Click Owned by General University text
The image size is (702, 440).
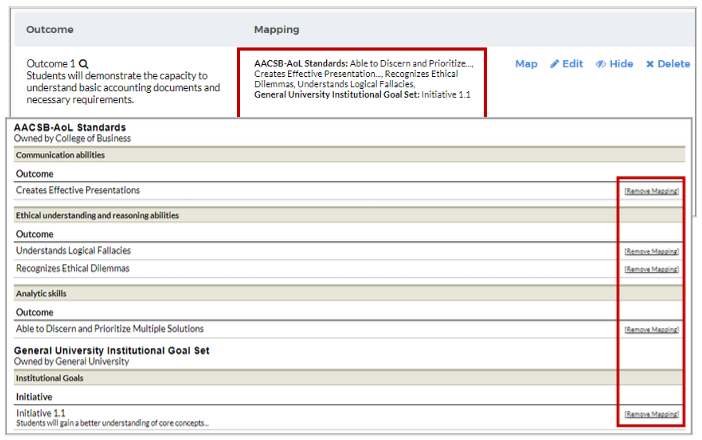(x=71, y=362)
